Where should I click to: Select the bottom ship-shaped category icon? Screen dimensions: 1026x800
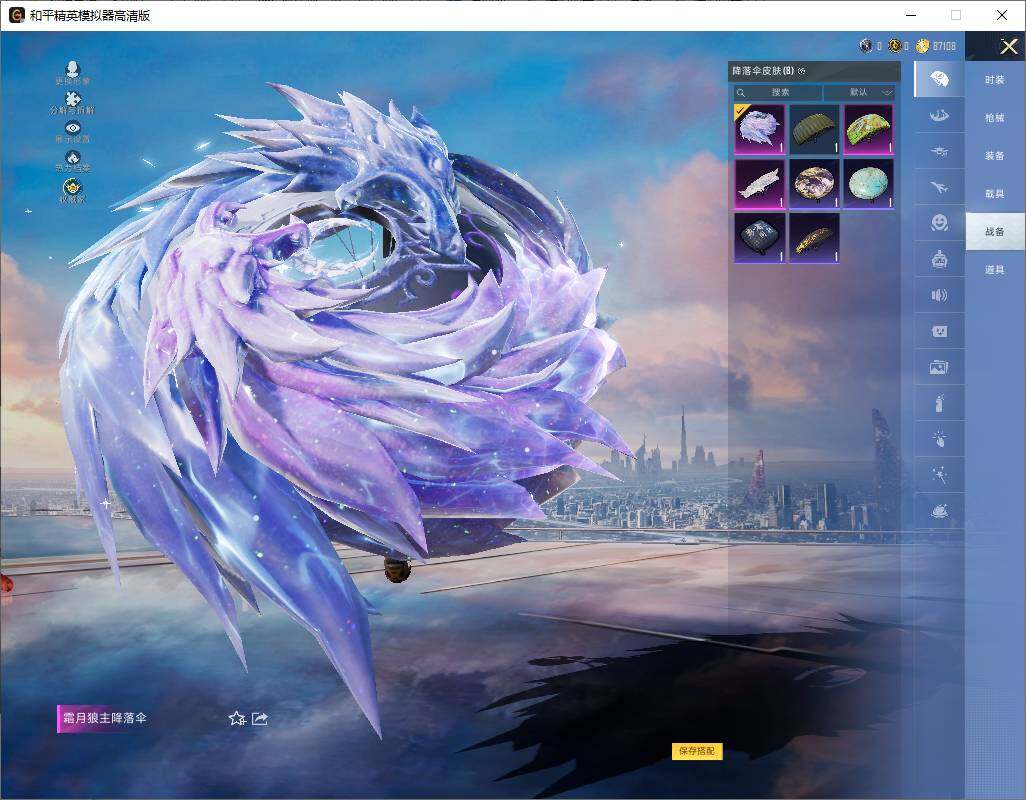(939, 511)
